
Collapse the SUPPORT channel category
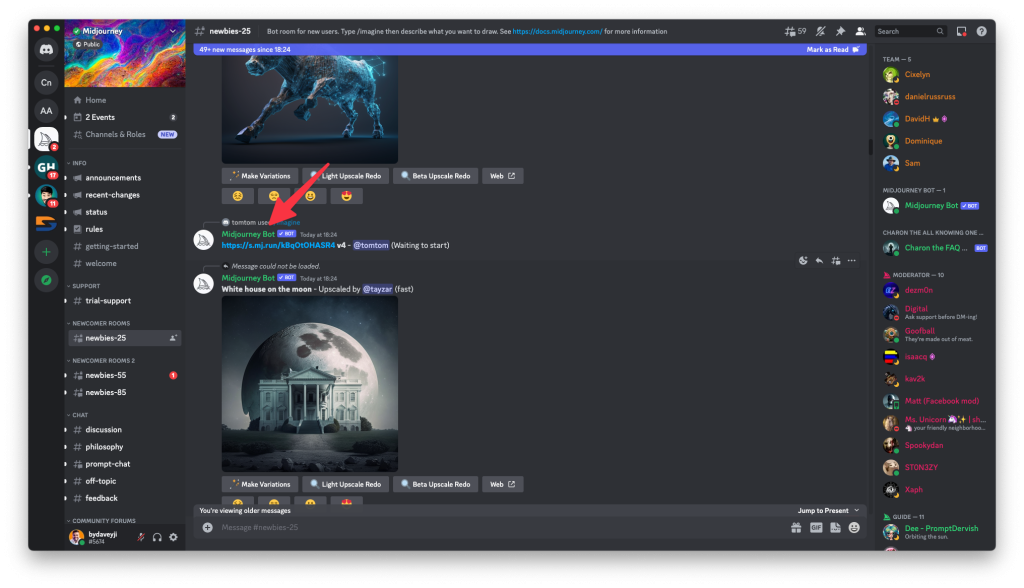(84, 286)
